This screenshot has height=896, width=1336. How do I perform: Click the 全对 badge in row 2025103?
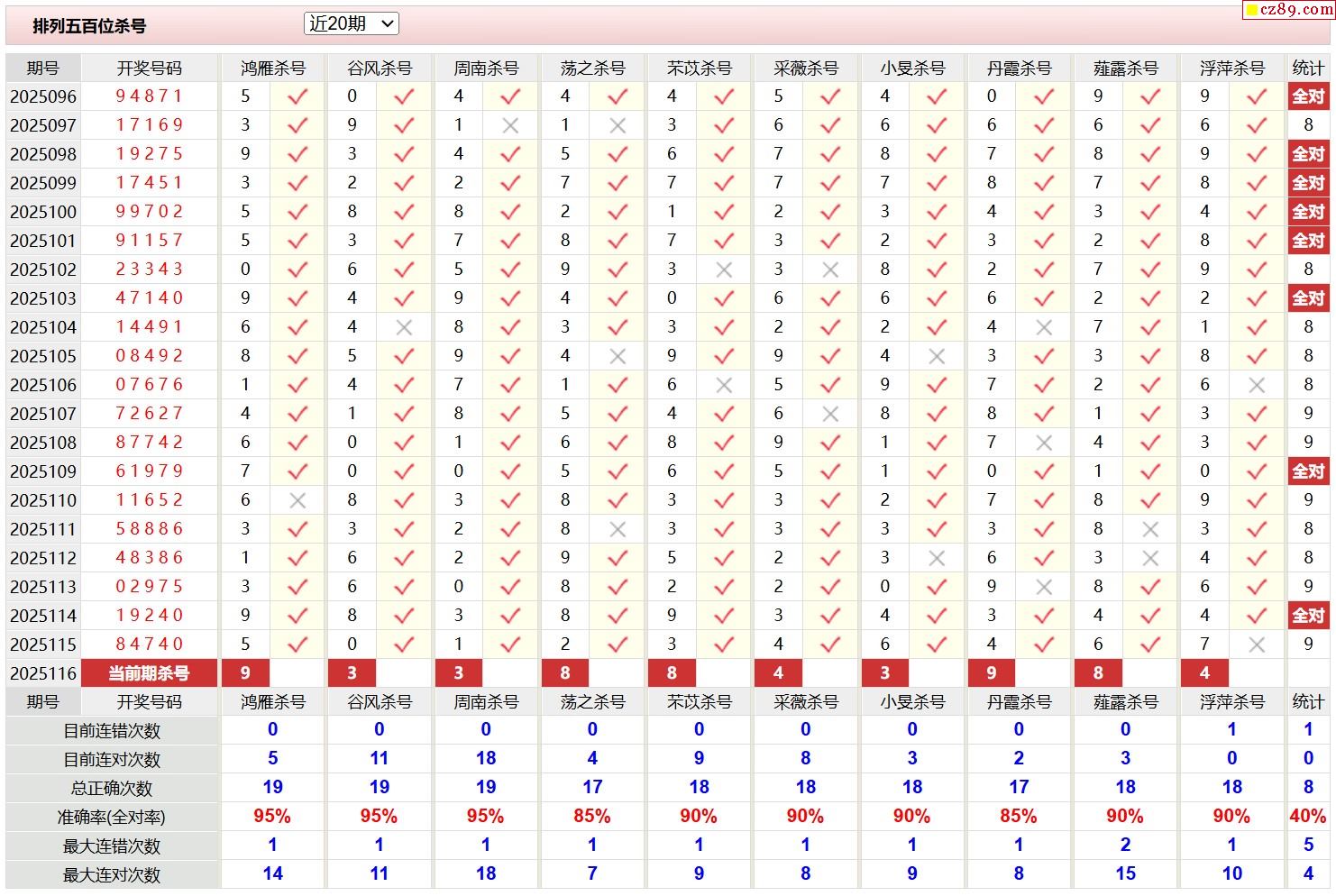click(1308, 298)
